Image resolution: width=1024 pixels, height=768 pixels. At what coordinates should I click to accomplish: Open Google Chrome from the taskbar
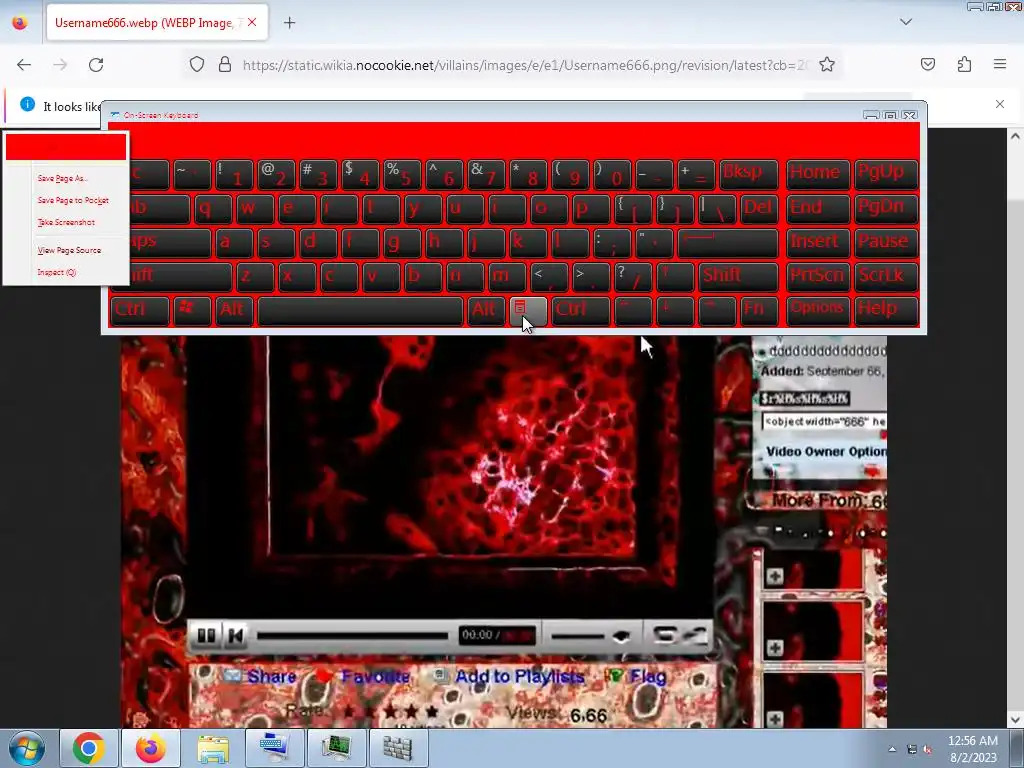pyautogui.click(x=89, y=748)
